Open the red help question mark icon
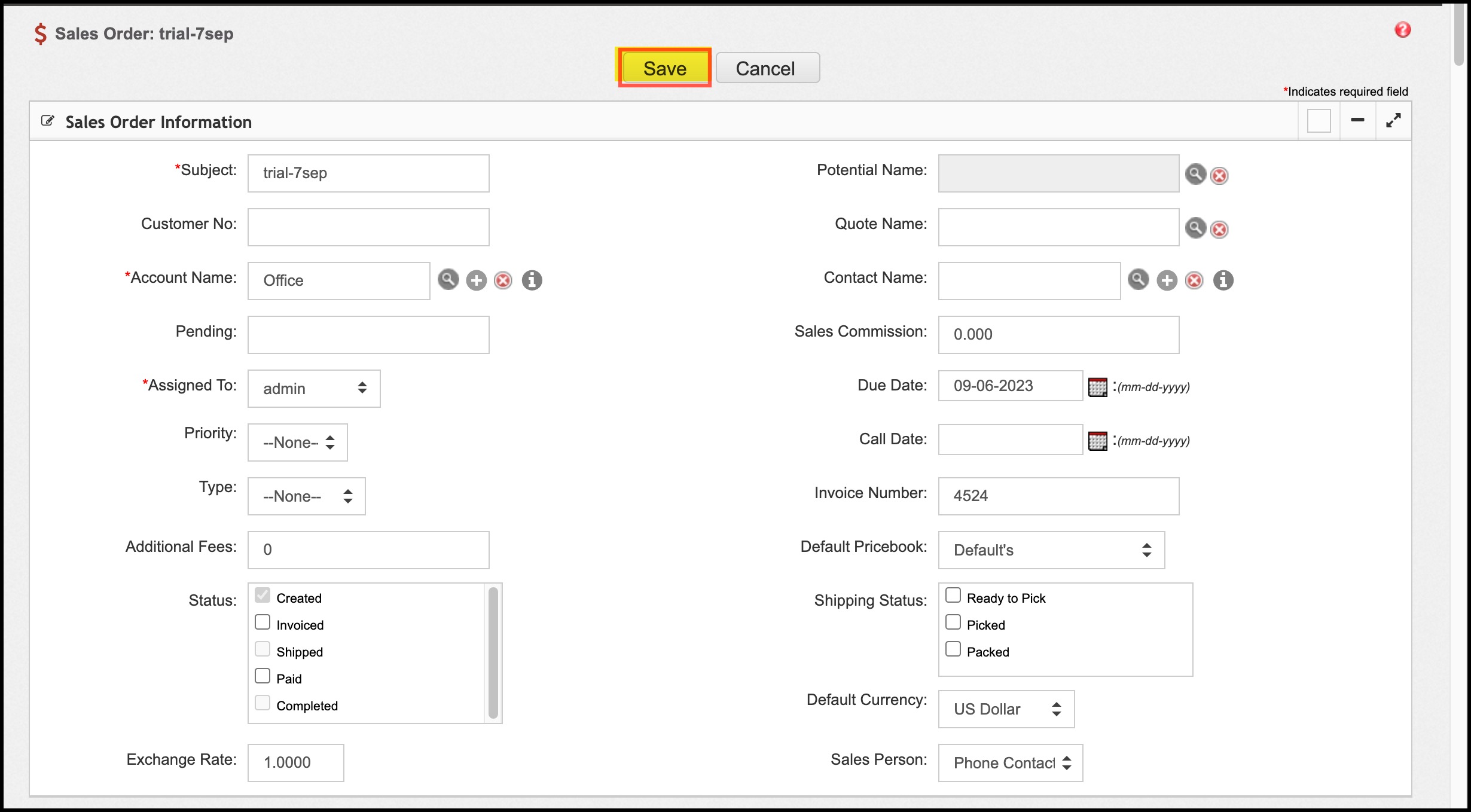Image resolution: width=1471 pixels, height=812 pixels. click(x=1402, y=29)
